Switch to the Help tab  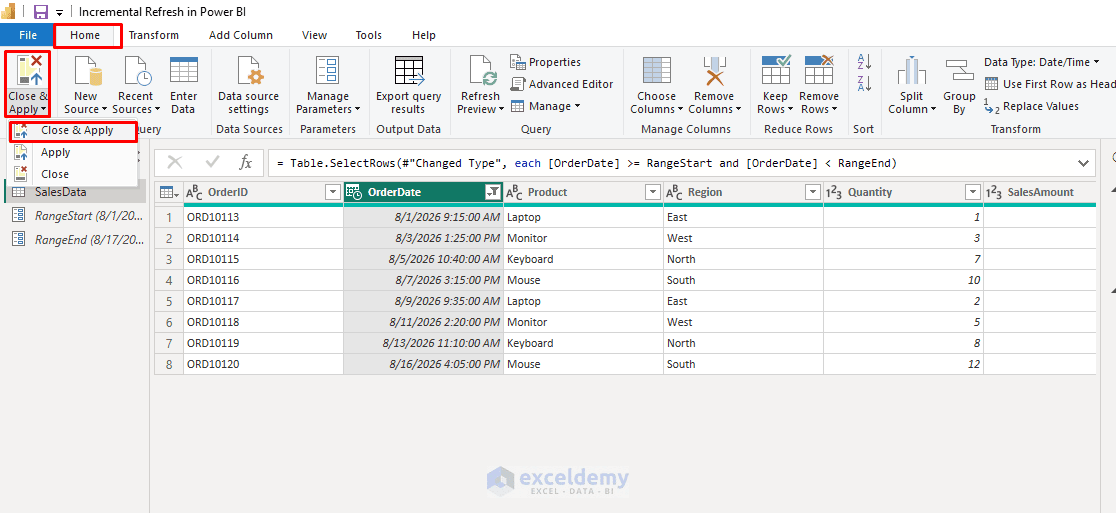point(424,35)
